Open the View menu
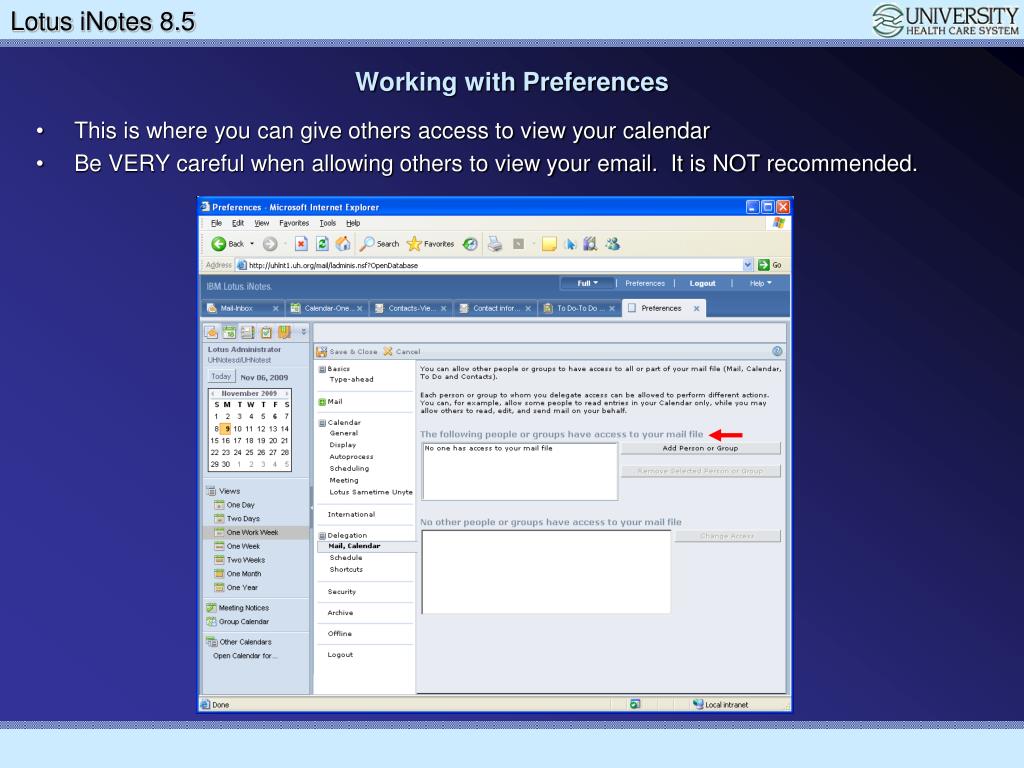The image size is (1024, 768). pyautogui.click(x=261, y=223)
